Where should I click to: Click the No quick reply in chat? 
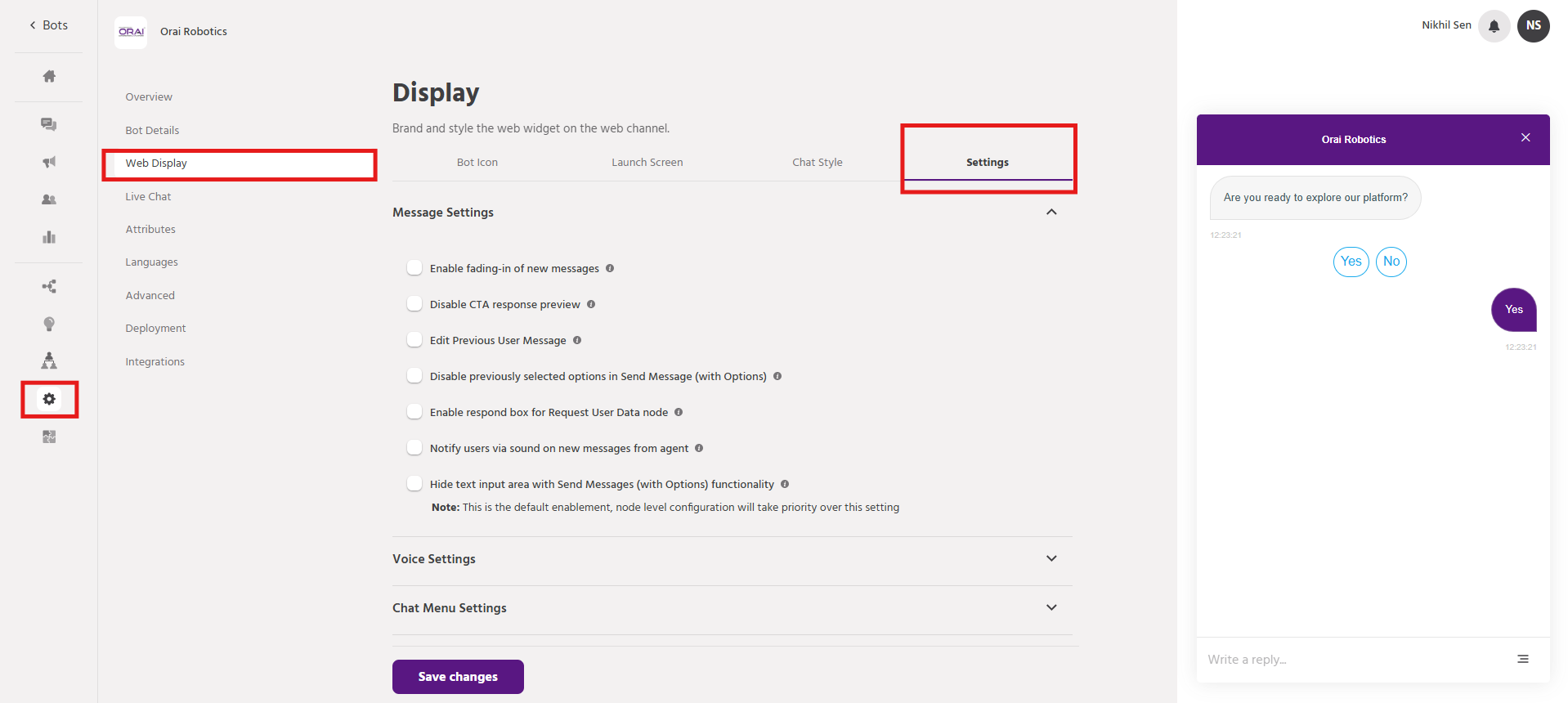coord(1391,262)
